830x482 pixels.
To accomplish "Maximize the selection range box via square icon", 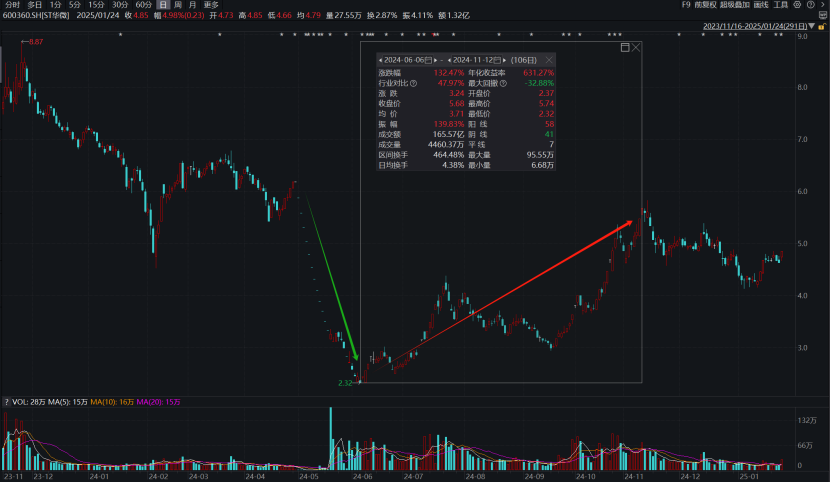I will 625,47.
